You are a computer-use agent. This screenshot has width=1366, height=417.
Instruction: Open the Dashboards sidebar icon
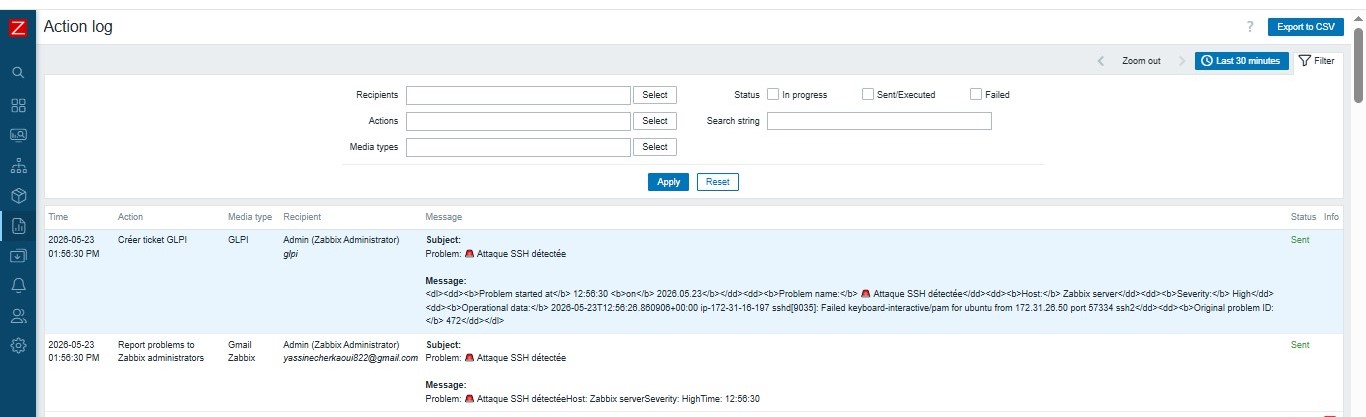tap(18, 105)
